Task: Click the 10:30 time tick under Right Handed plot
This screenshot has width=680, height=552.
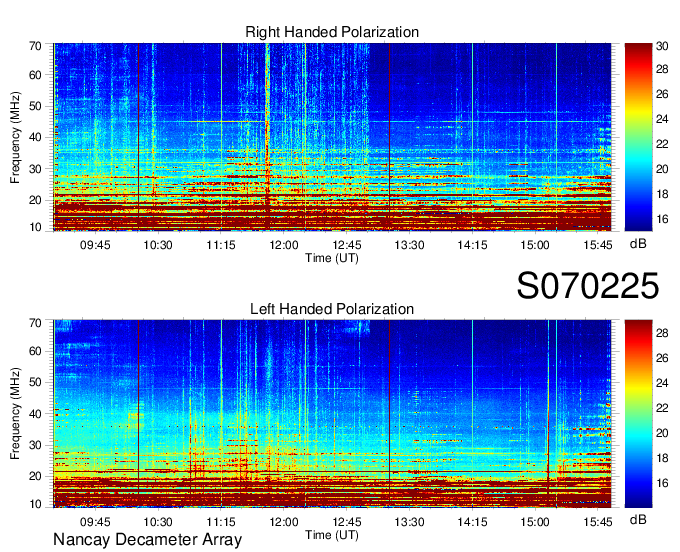Action: point(158,245)
